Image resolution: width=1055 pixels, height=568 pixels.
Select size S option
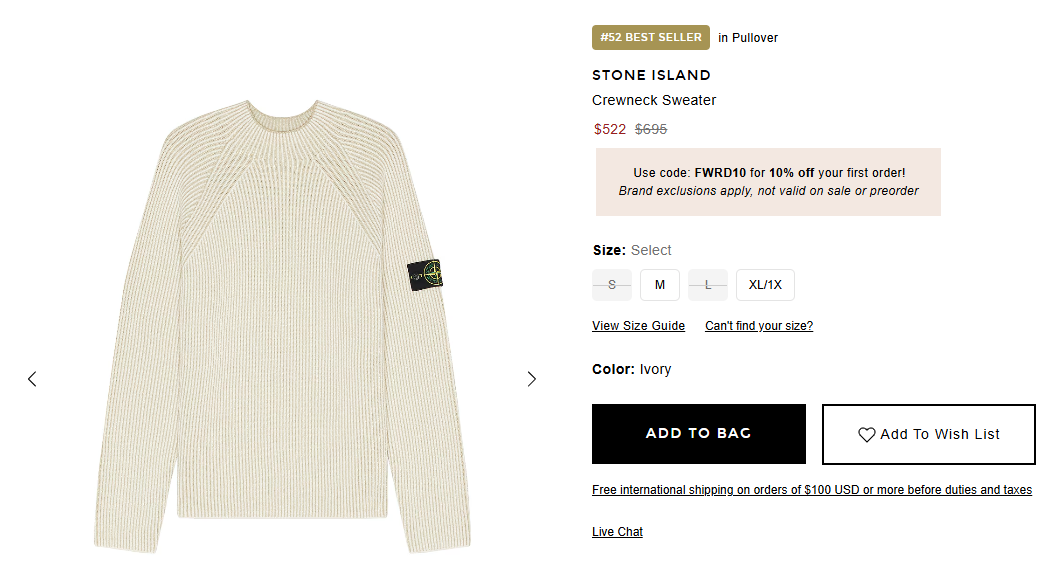(612, 285)
